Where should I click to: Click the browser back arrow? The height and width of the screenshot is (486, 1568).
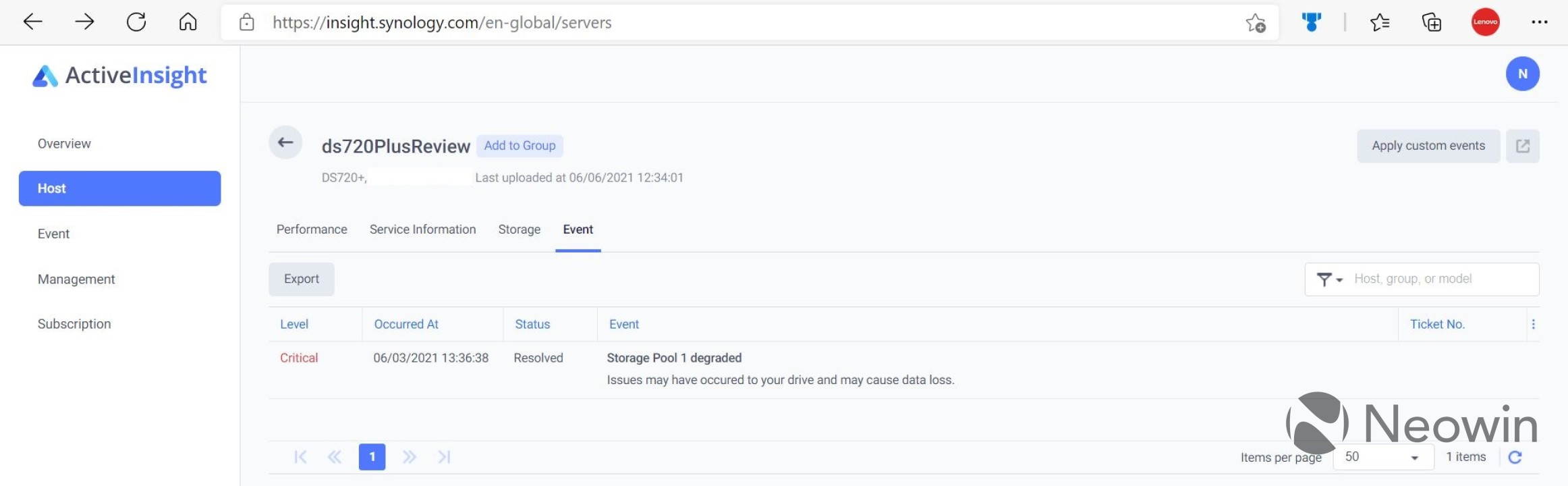[x=32, y=22]
